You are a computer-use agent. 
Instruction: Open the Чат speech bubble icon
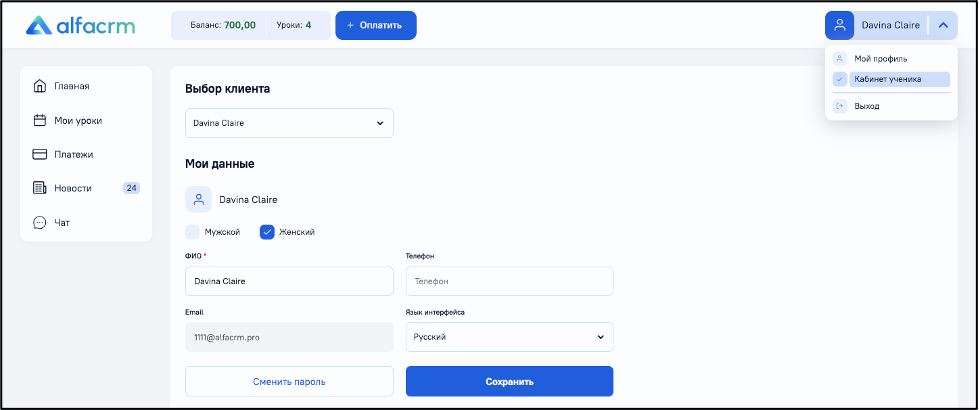(x=39, y=222)
